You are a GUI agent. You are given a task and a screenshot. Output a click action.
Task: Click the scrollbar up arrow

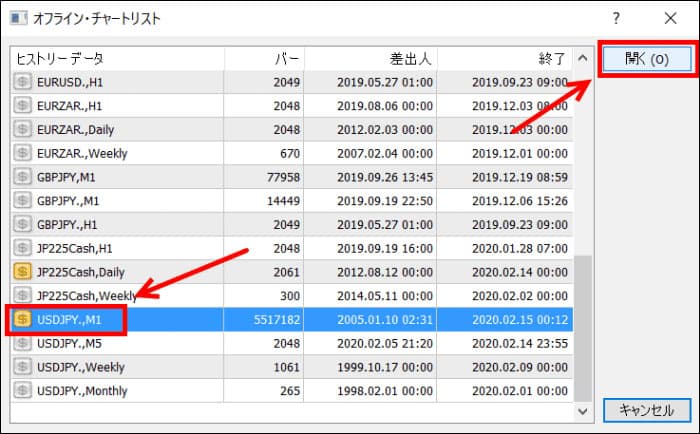pos(583,58)
